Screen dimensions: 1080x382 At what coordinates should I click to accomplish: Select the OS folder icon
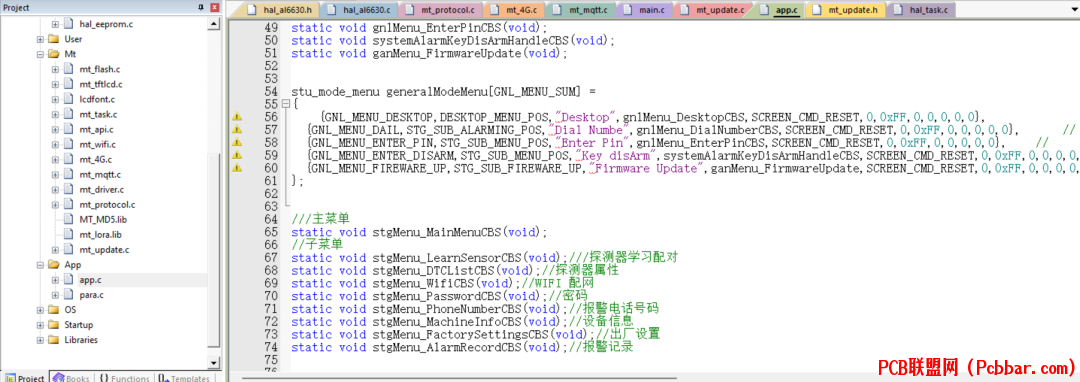click(x=53, y=310)
